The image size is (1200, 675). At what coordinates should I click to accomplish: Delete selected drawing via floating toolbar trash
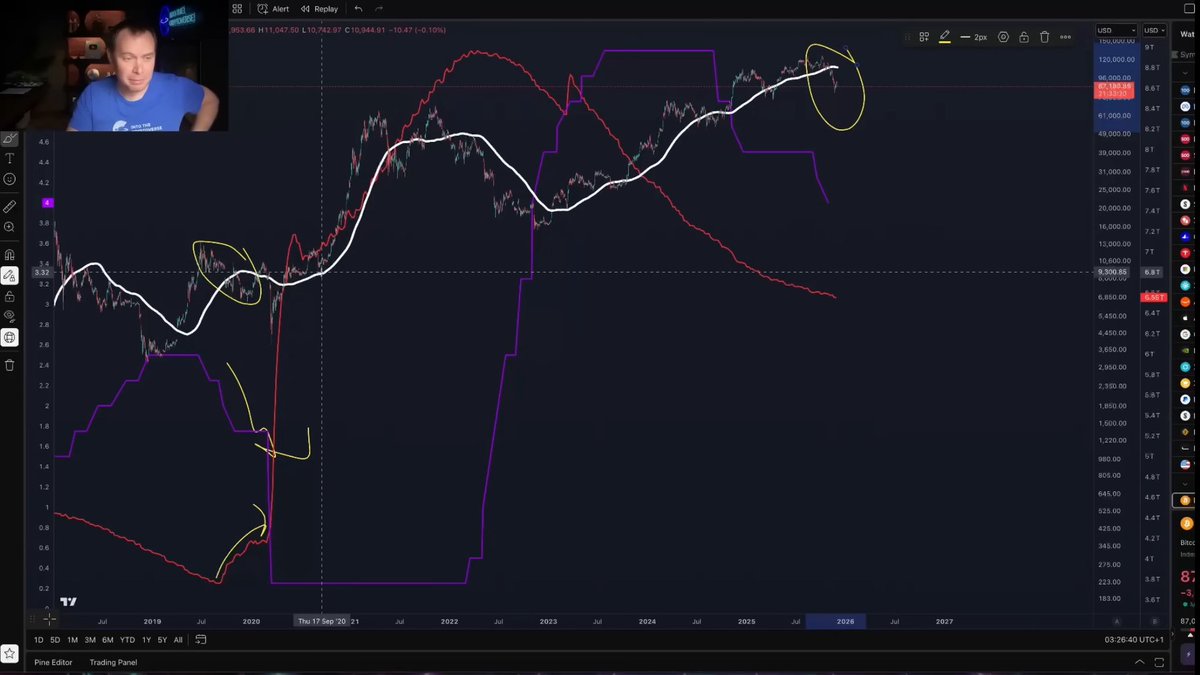point(1044,37)
